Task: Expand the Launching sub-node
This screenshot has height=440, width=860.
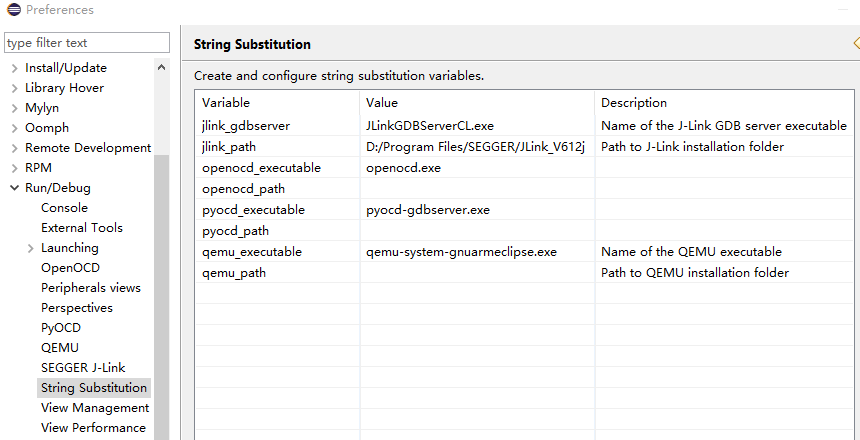Action: (x=30, y=249)
